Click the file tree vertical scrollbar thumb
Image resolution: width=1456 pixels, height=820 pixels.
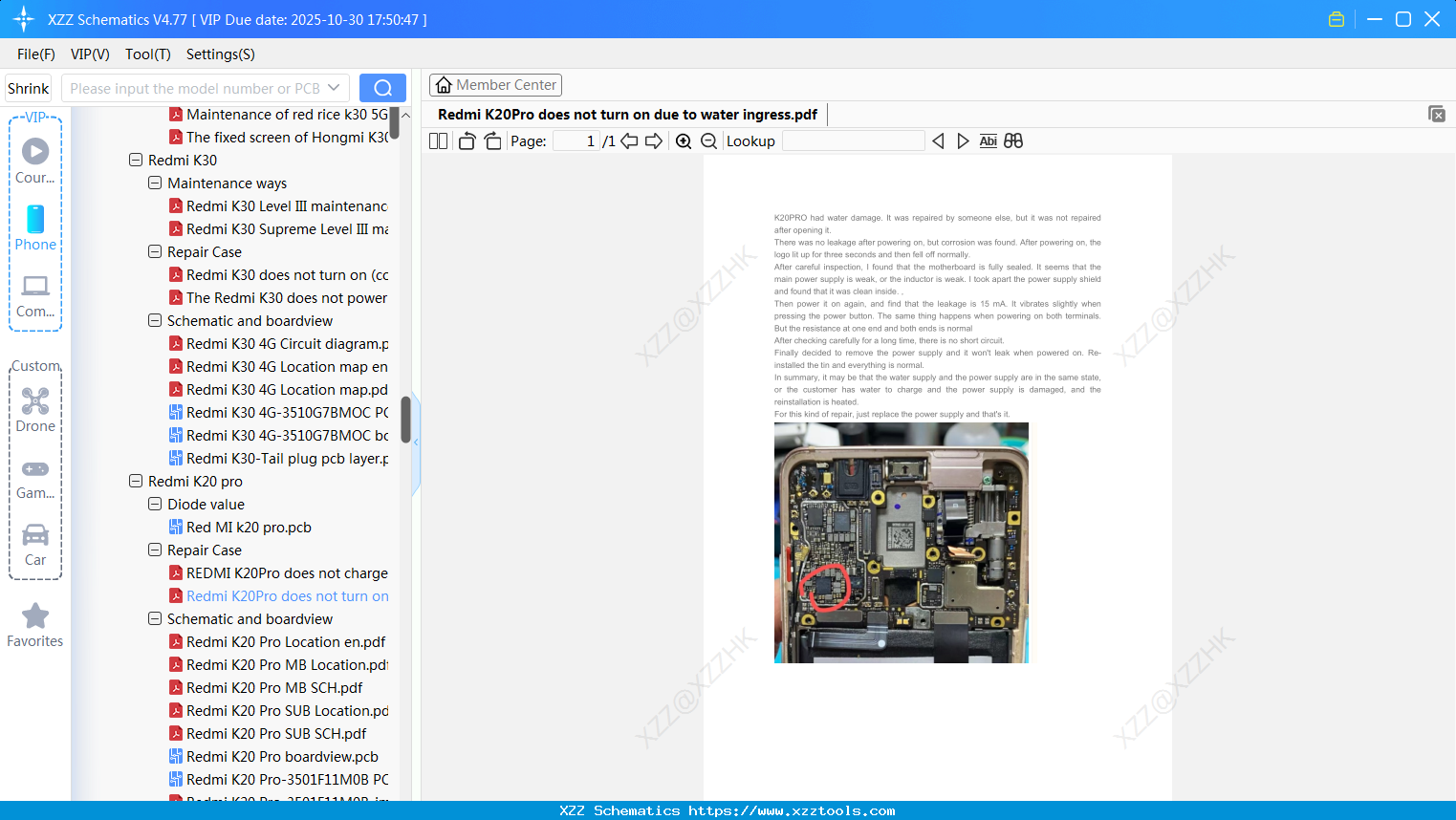point(405,420)
